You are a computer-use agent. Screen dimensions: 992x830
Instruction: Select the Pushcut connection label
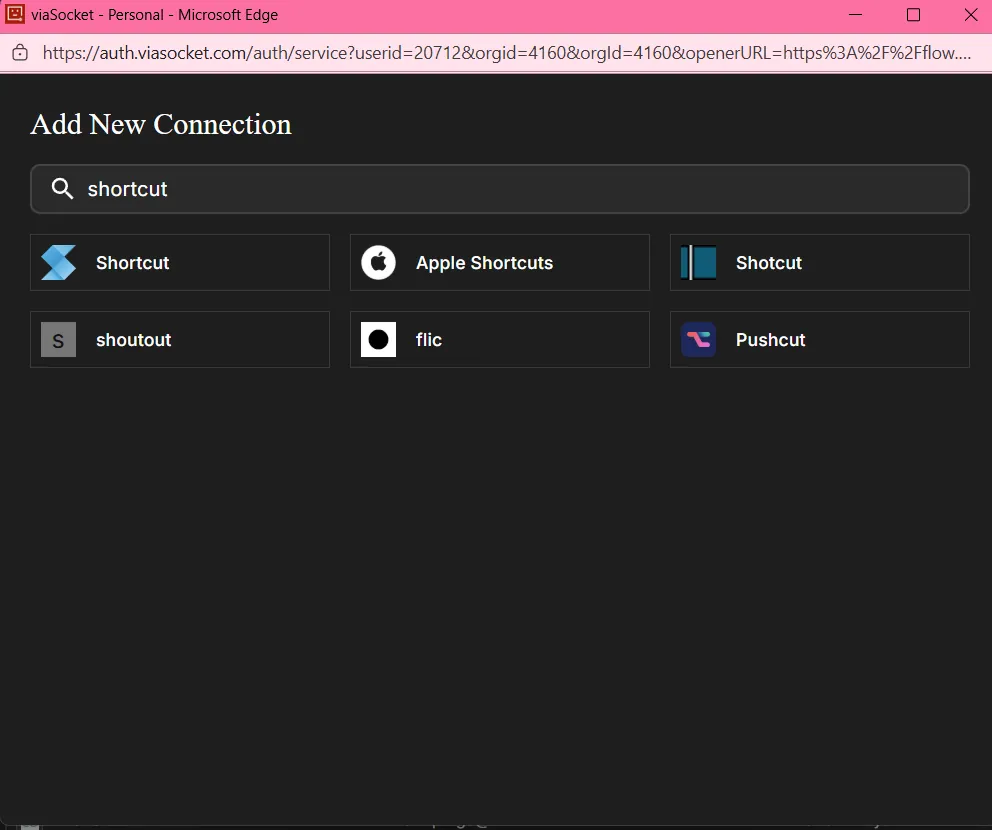(x=770, y=340)
